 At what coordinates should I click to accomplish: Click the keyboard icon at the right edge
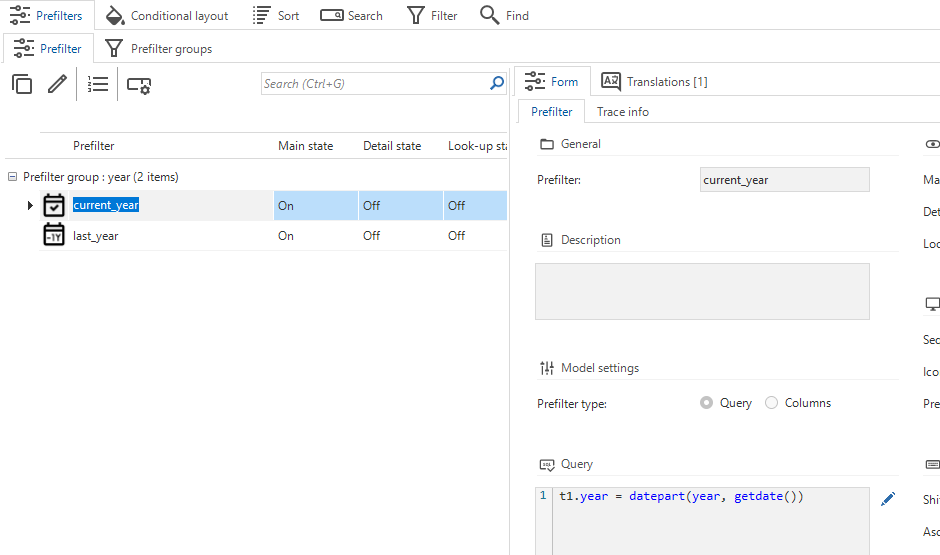933,464
